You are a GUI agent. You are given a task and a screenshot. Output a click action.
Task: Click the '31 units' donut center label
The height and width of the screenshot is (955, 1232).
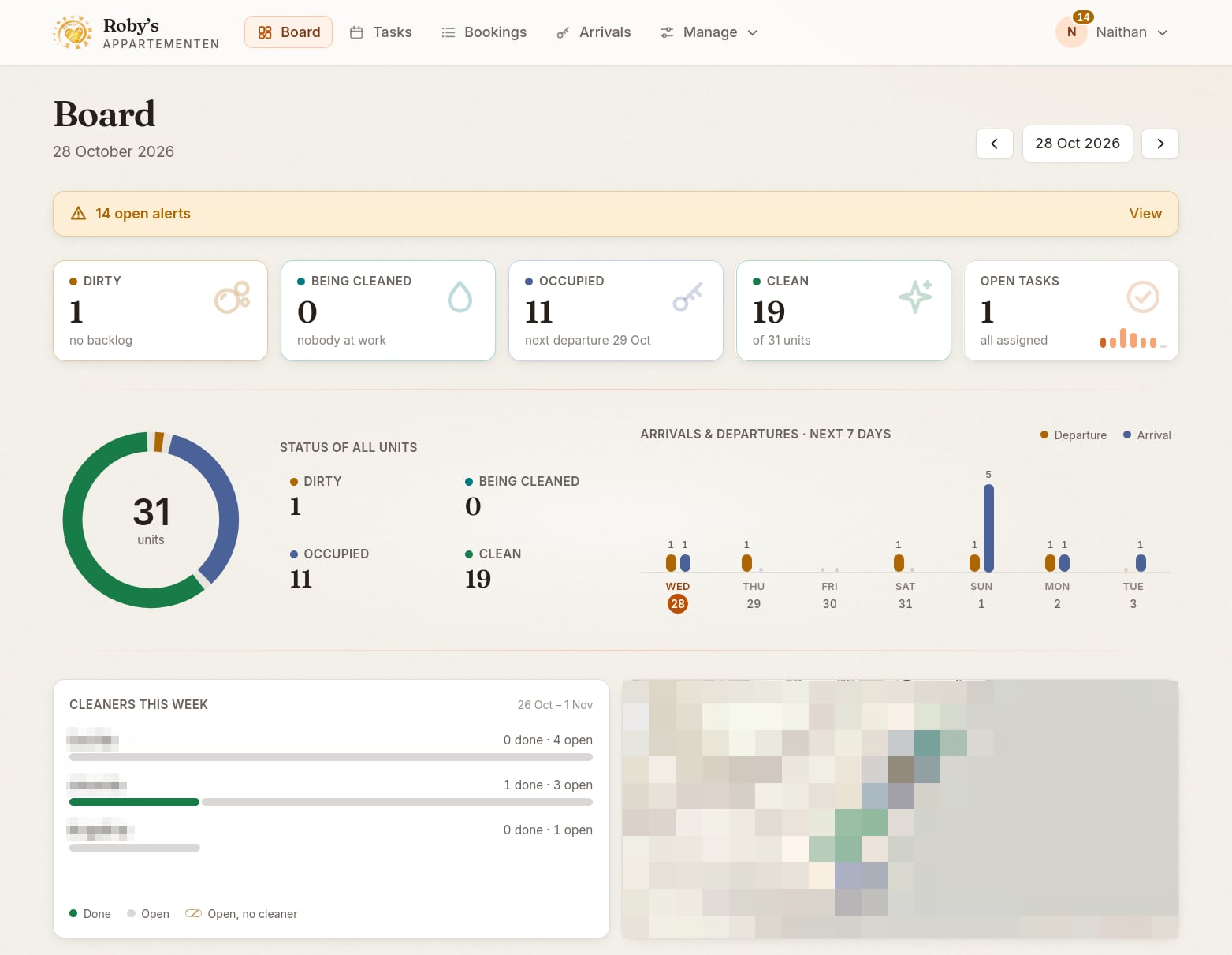coord(151,520)
